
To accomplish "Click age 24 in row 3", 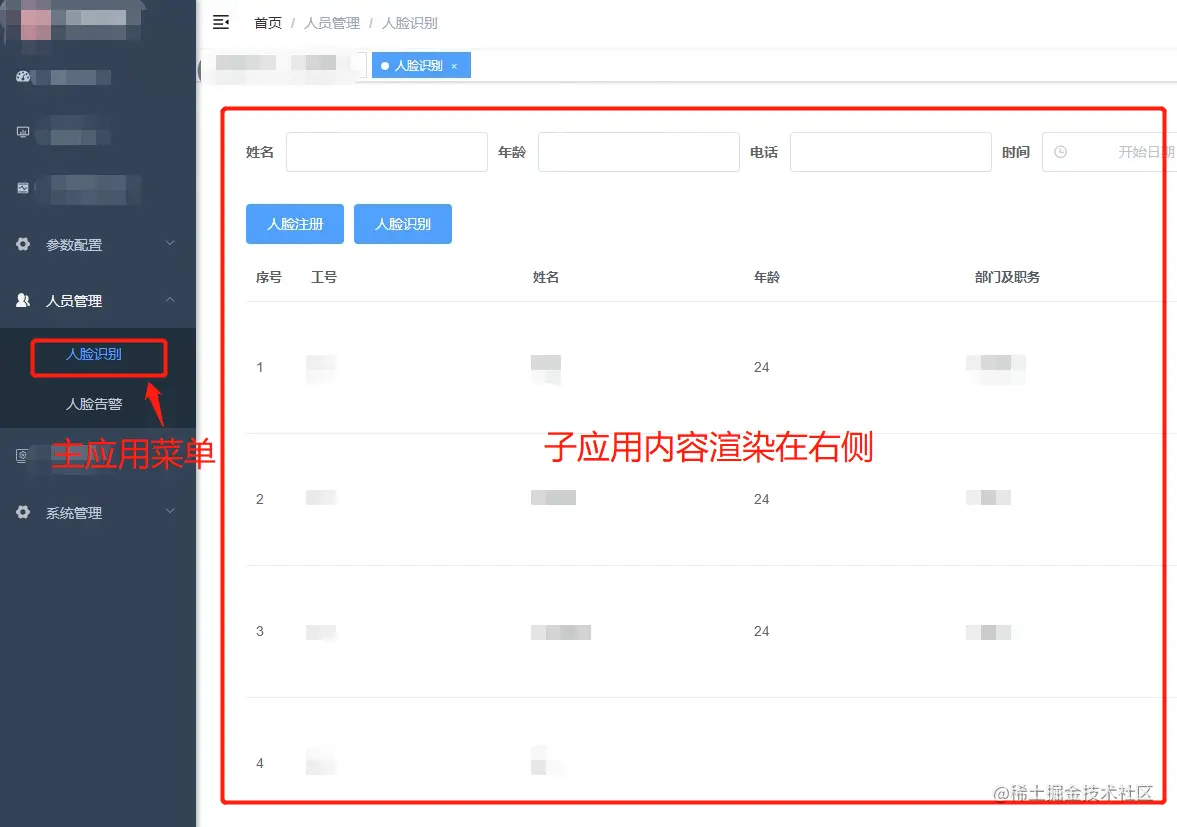I will point(761,631).
